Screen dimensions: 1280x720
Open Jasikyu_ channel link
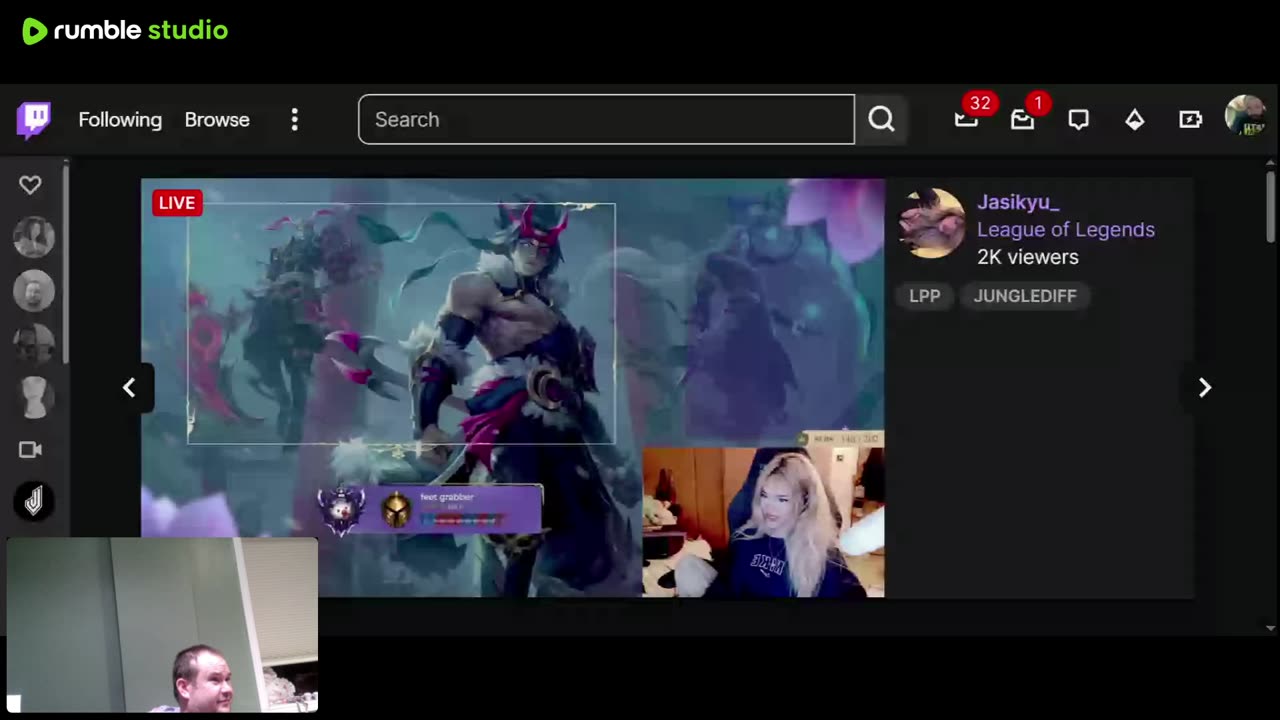pos(1018,202)
